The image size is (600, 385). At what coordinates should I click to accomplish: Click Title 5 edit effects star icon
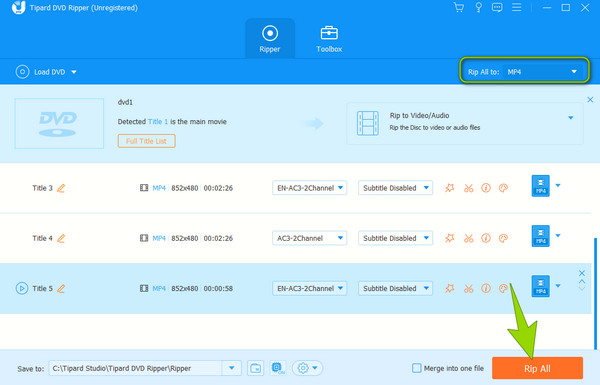450,288
